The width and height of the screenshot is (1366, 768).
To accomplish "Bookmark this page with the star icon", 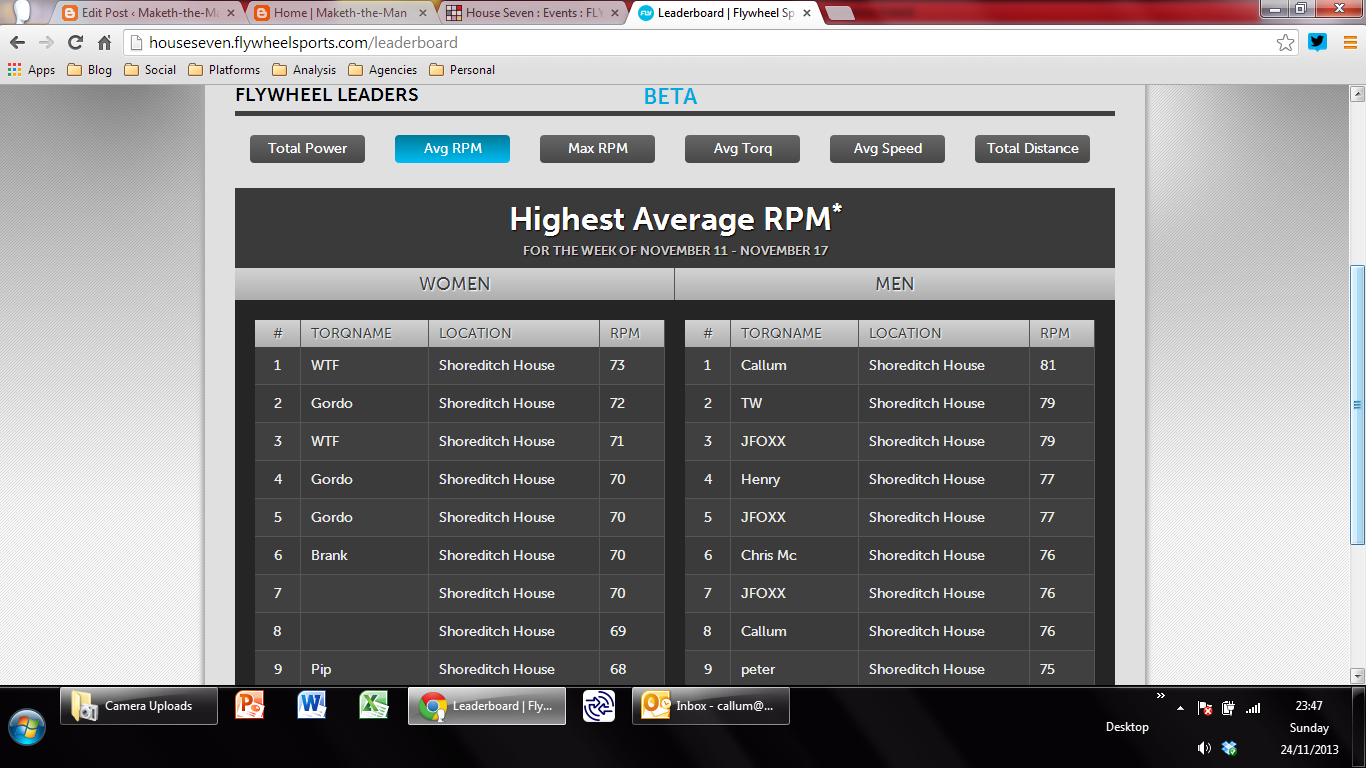I will (x=1286, y=43).
